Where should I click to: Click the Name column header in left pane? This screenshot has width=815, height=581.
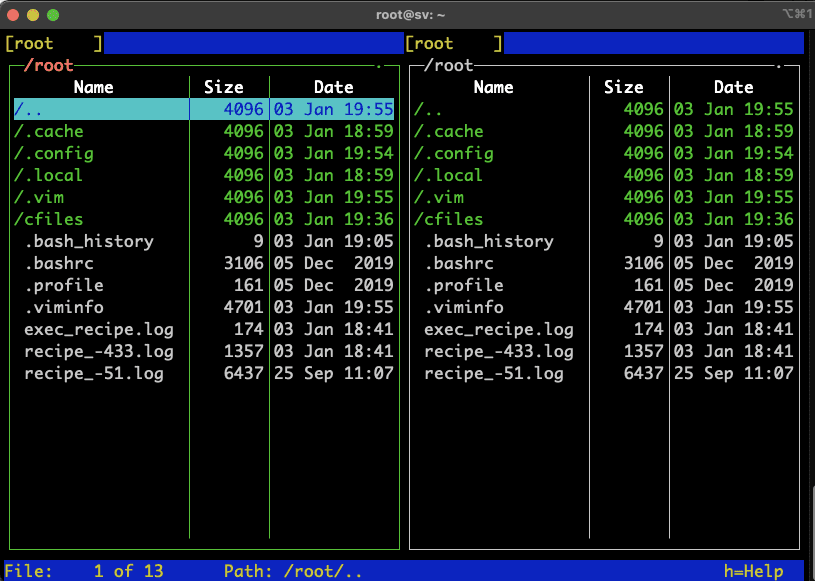tap(94, 87)
